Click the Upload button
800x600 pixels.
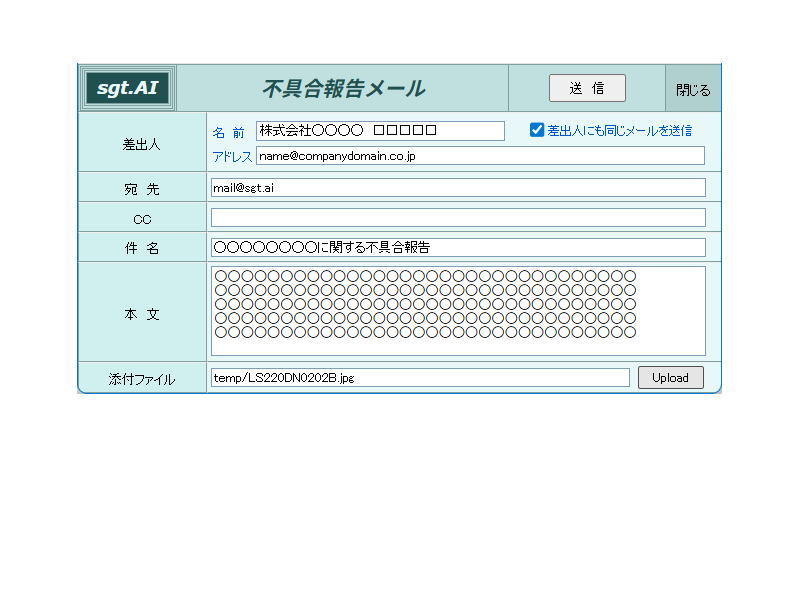coord(670,378)
